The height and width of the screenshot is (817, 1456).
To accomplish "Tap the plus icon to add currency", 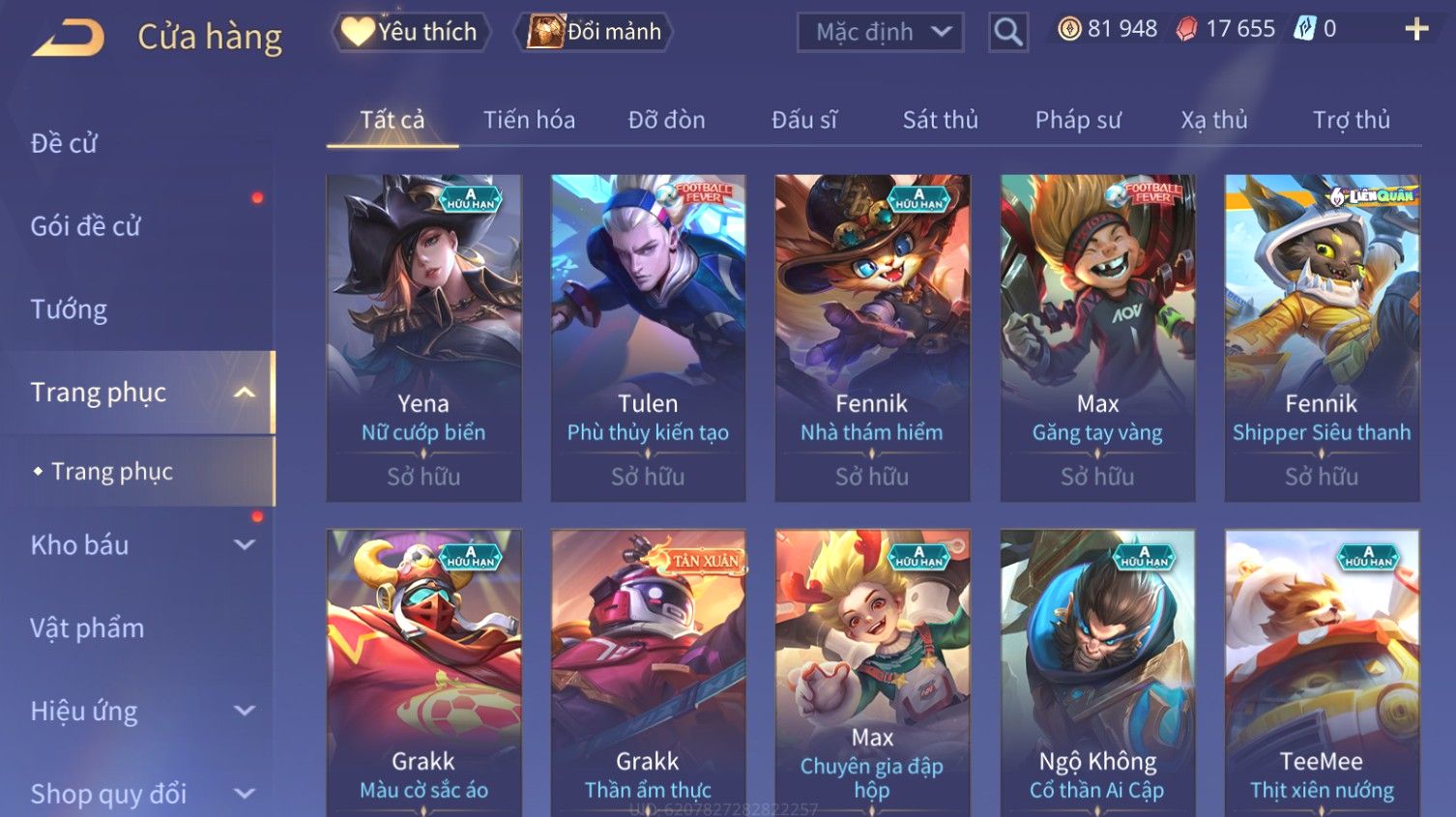I will pos(1416,29).
